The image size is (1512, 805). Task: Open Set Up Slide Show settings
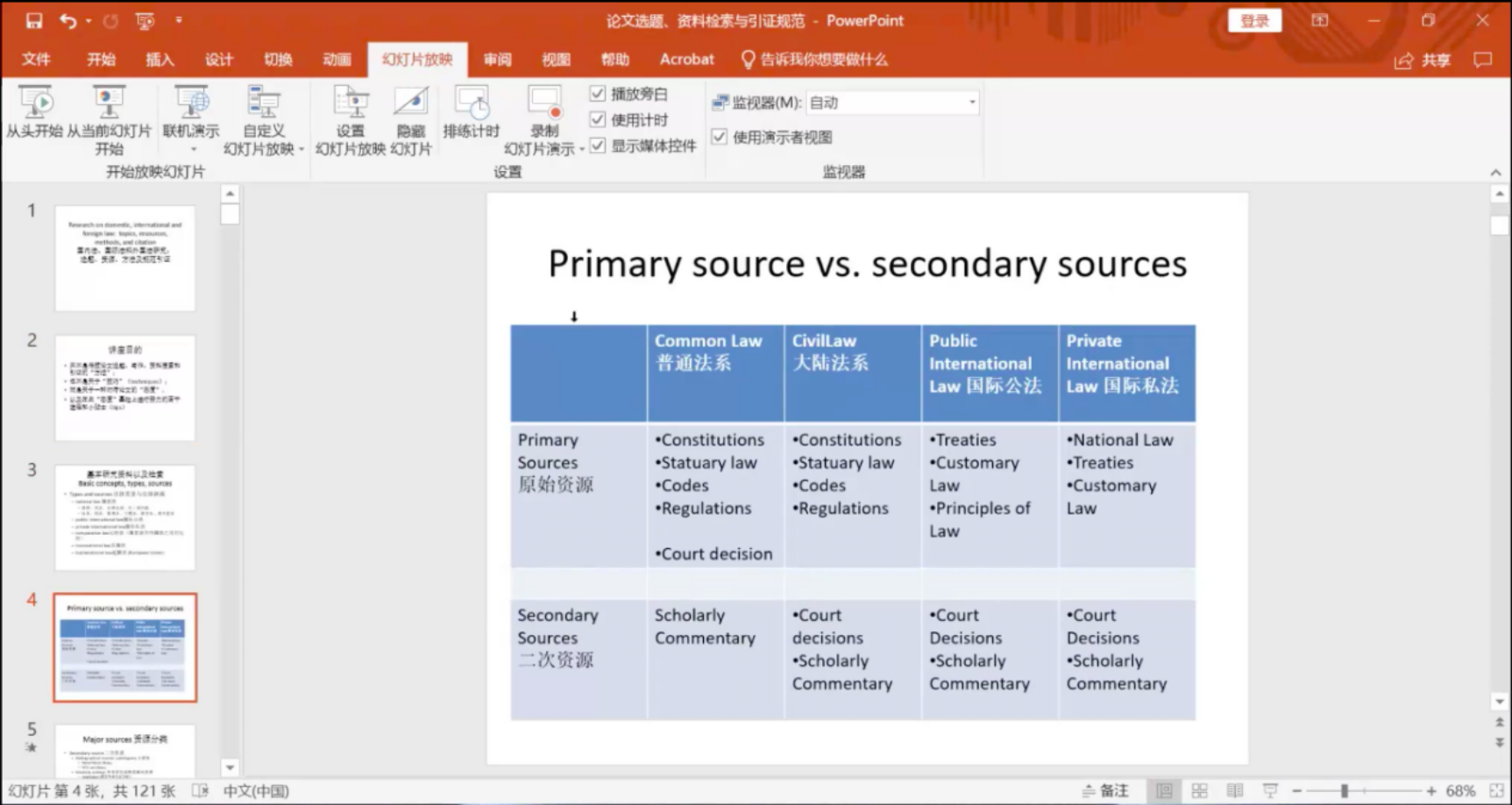click(x=351, y=103)
